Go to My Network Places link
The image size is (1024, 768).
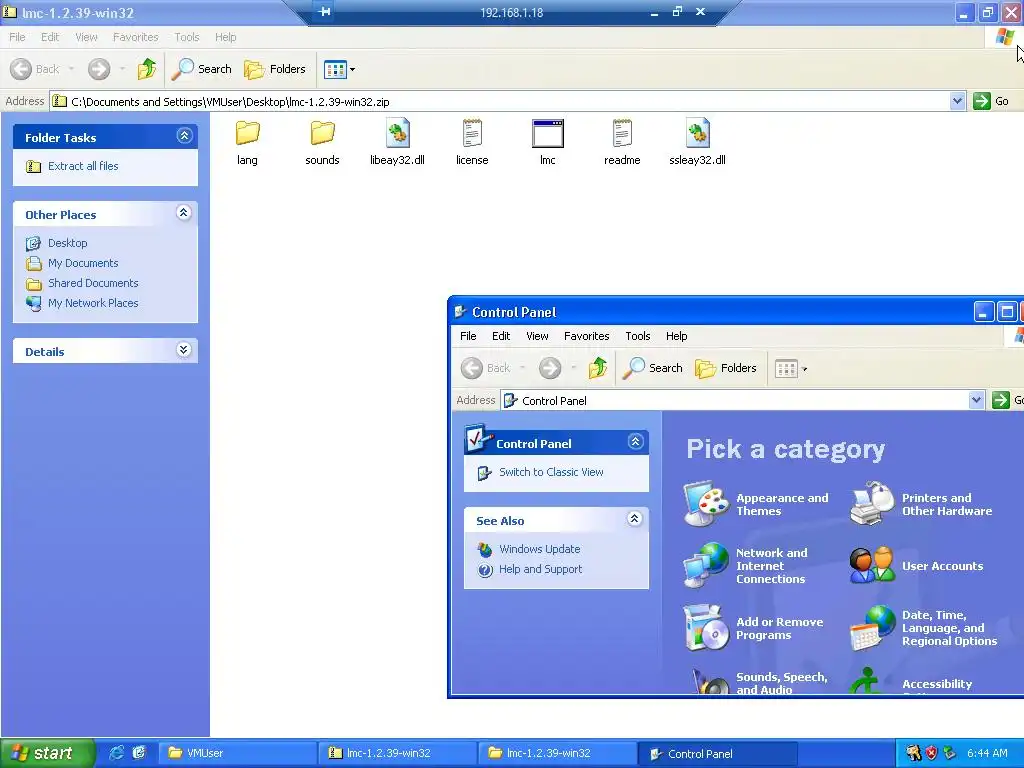tap(93, 303)
